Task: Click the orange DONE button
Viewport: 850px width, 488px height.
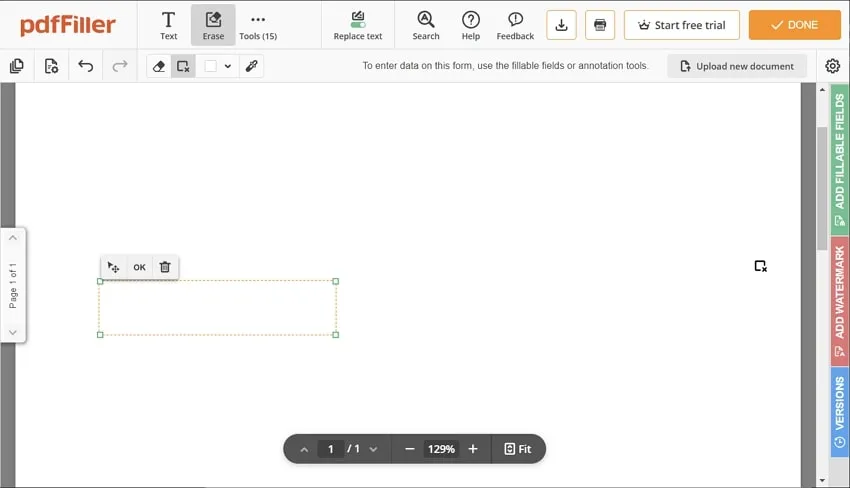Action: [x=794, y=25]
